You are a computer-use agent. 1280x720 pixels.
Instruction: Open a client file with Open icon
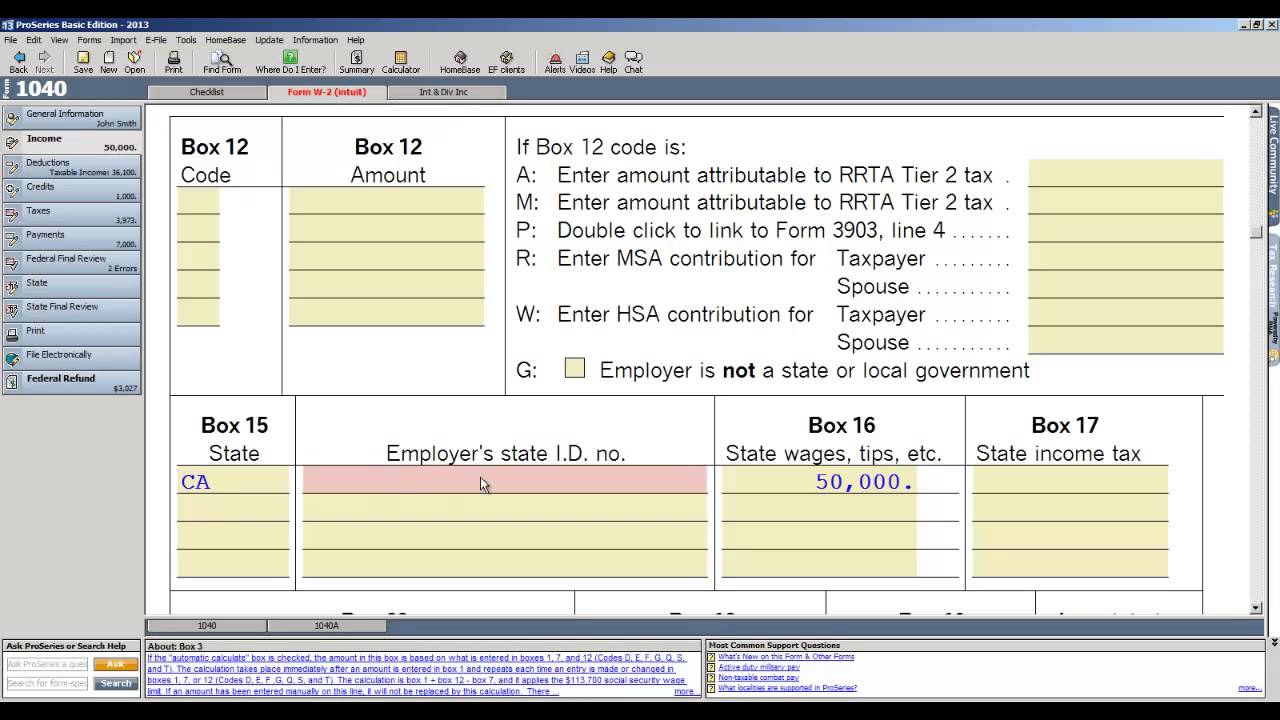click(x=135, y=62)
